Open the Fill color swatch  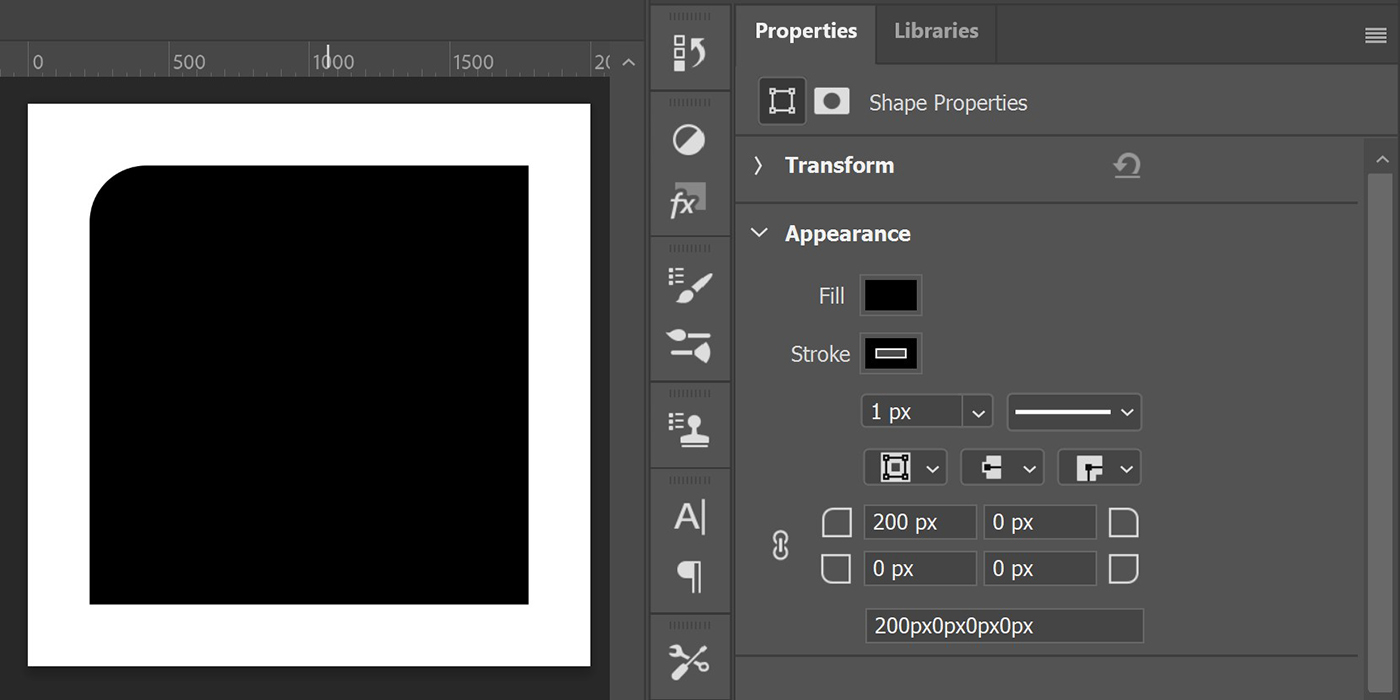889,295
